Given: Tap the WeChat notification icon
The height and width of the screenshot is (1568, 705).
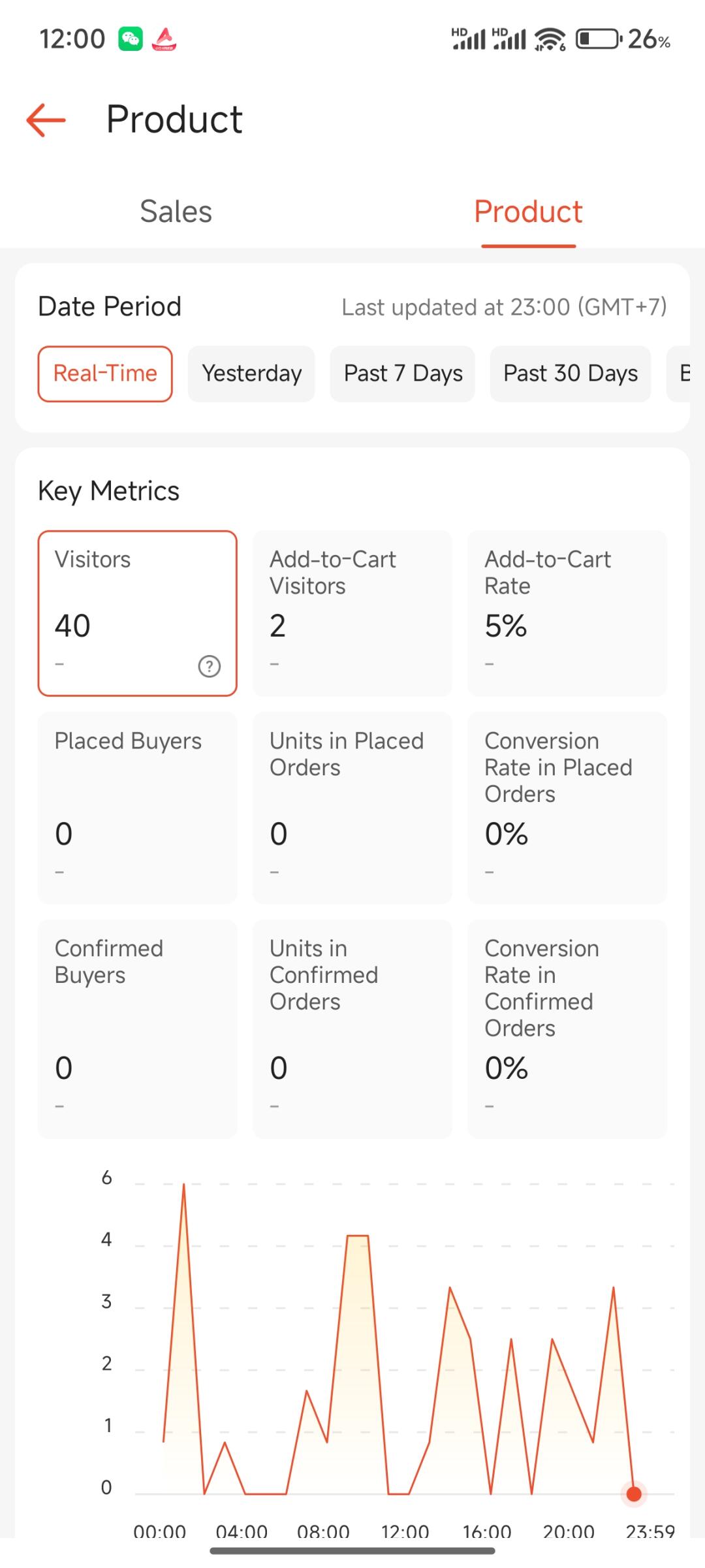Looking at the screenshot, I should [x=131, y=39].
